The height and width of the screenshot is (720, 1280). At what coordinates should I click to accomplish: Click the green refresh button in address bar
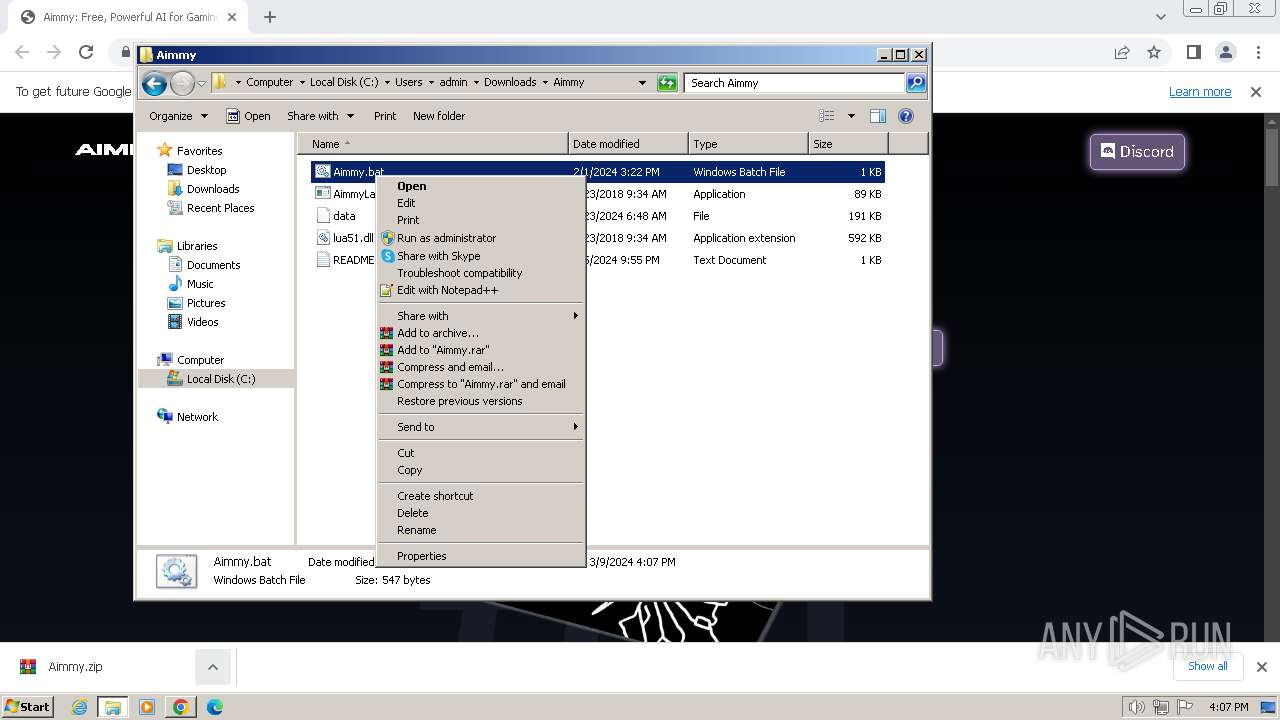(x=667, y=83)
